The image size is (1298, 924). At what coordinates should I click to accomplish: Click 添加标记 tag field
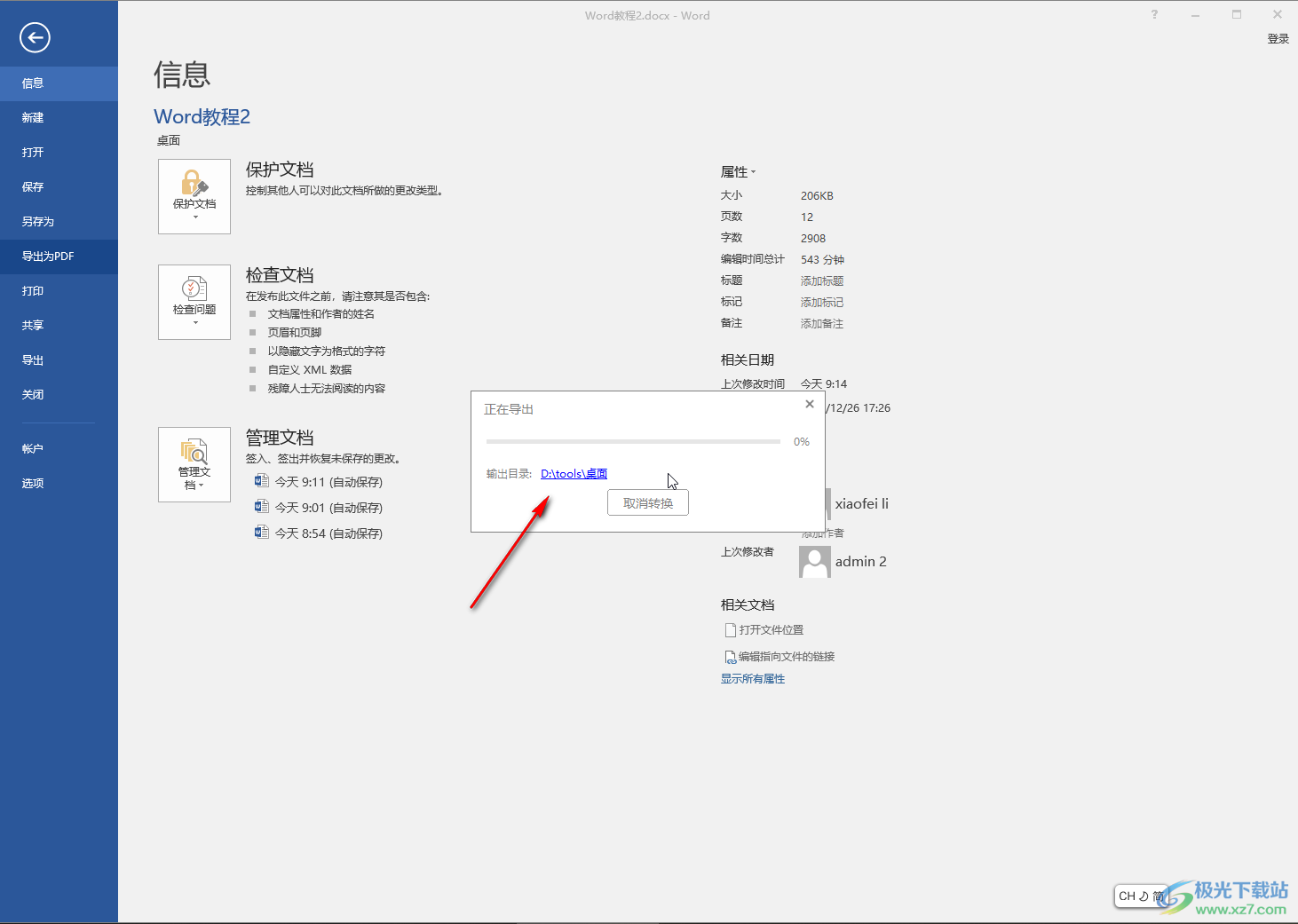822,303
